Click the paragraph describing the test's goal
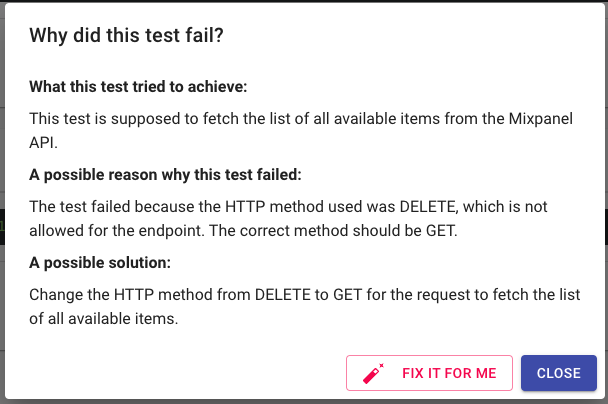Image resolution: width=608 pixels, height=404 pixels. (300, 118)
